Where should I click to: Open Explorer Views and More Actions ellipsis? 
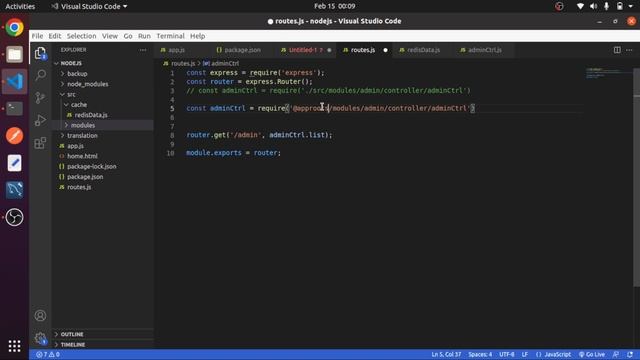tap(142, 50)
